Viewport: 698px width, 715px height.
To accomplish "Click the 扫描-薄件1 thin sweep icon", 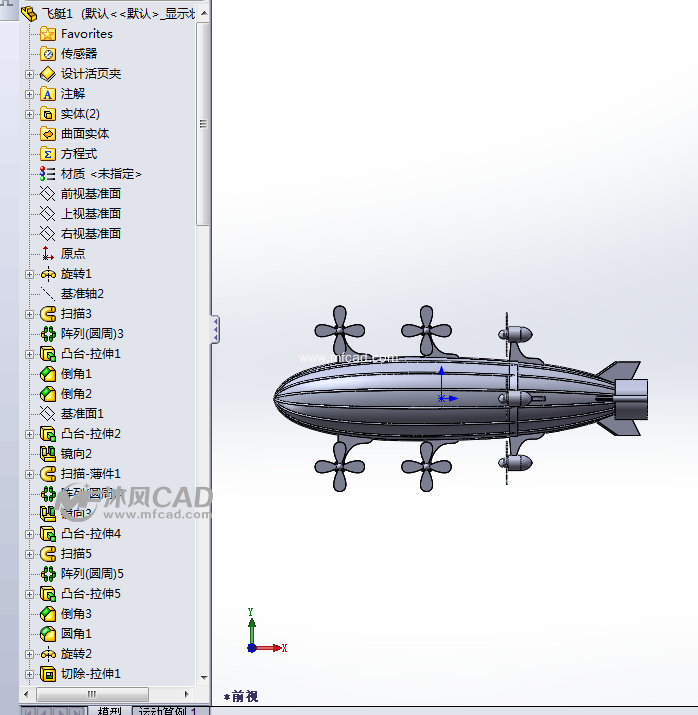I will [48, 474].
